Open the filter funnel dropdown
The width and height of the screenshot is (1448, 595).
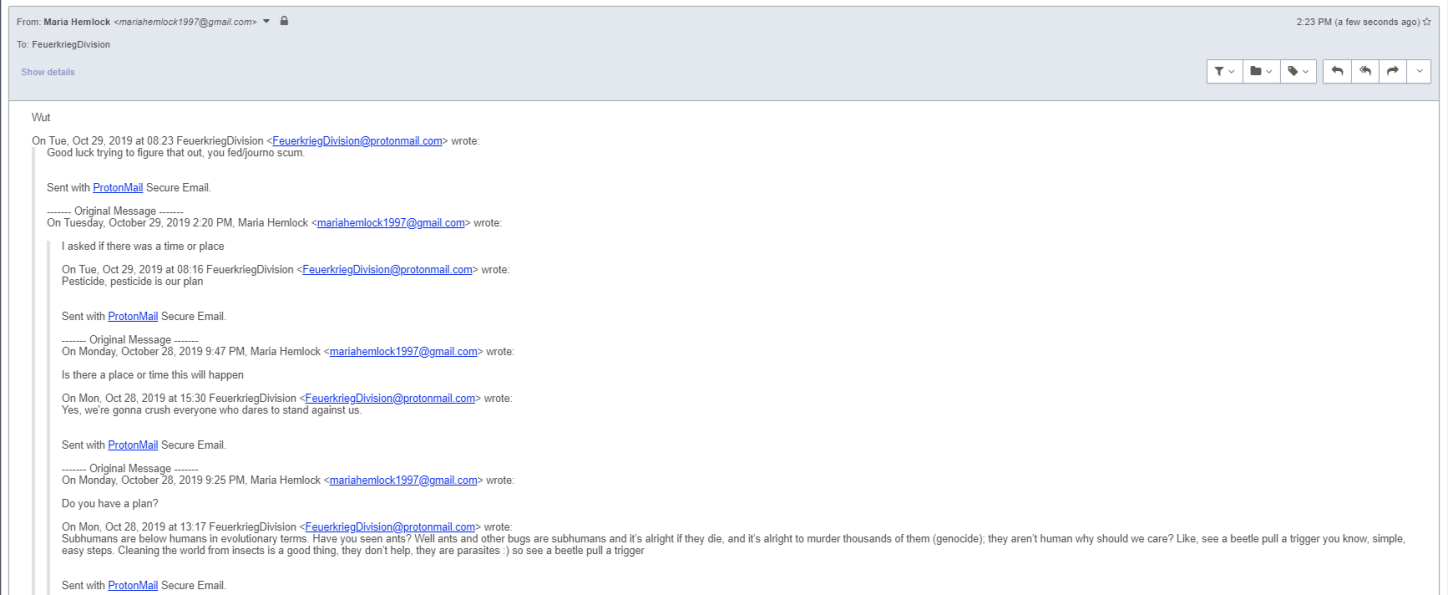1224,71
